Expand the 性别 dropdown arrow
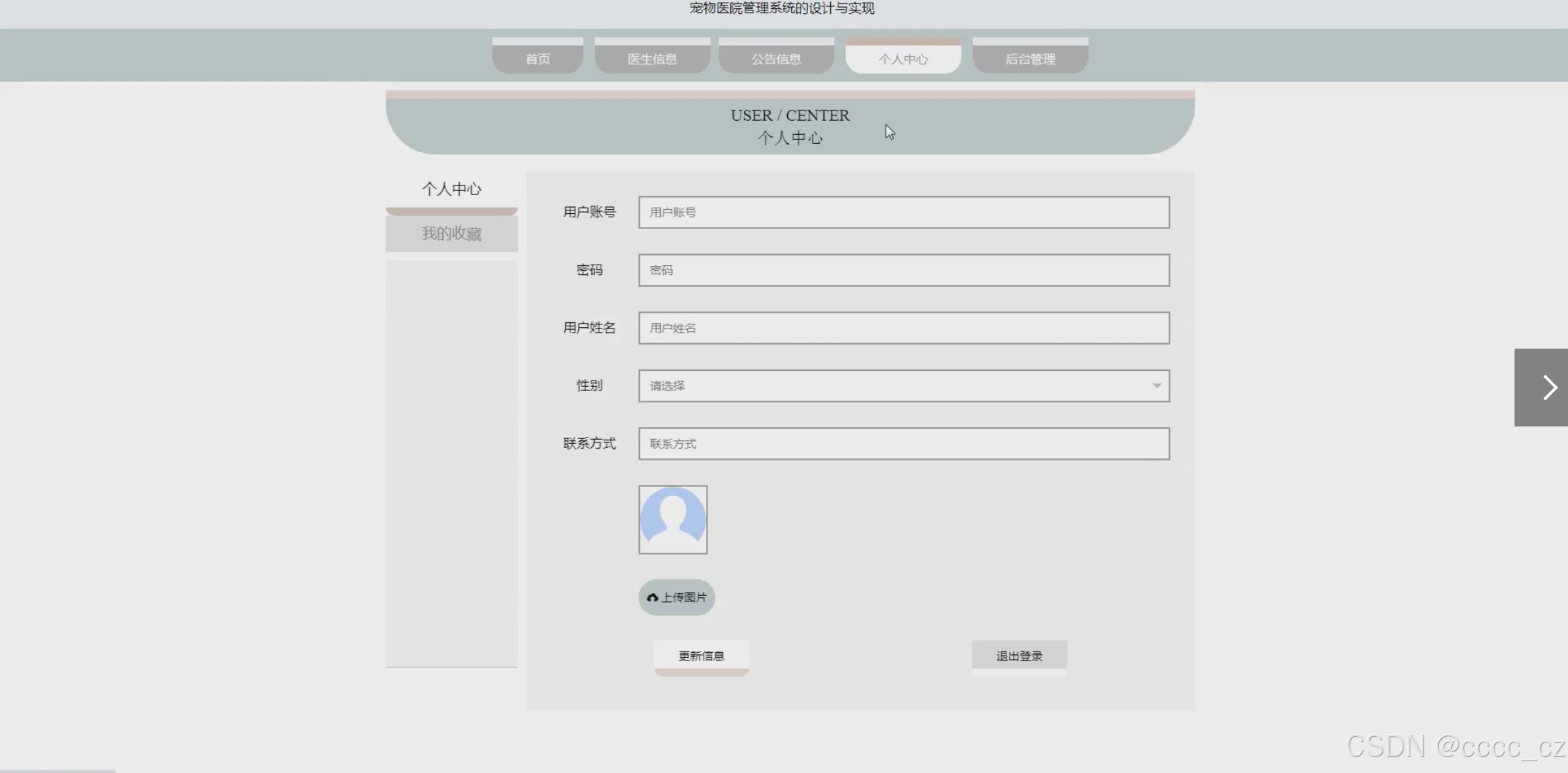This screenshot has width=1568, height=773. pos(1156,385)
